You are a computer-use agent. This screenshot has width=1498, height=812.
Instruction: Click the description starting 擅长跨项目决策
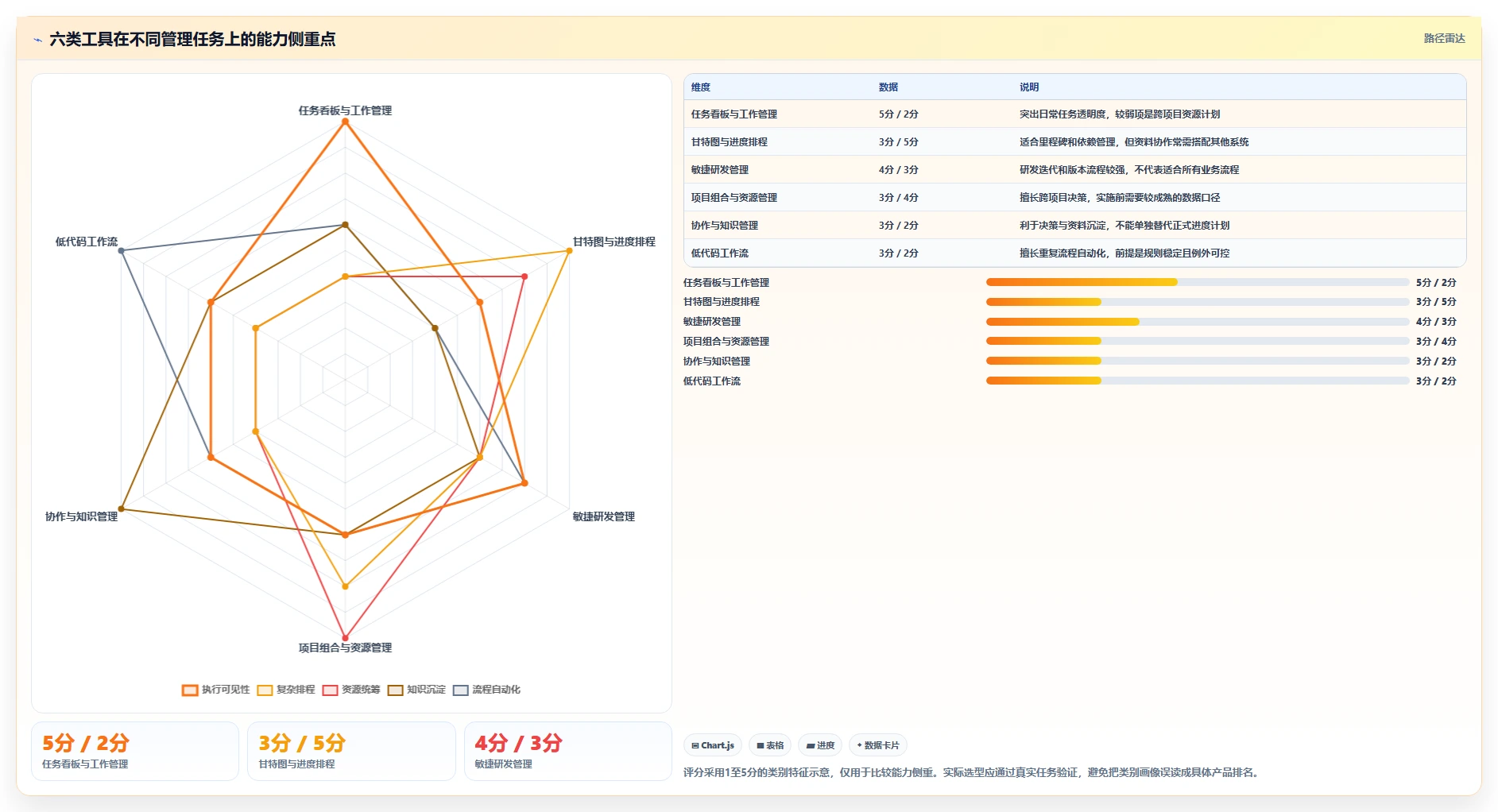pyautogui.click(x=1120, y=198)
